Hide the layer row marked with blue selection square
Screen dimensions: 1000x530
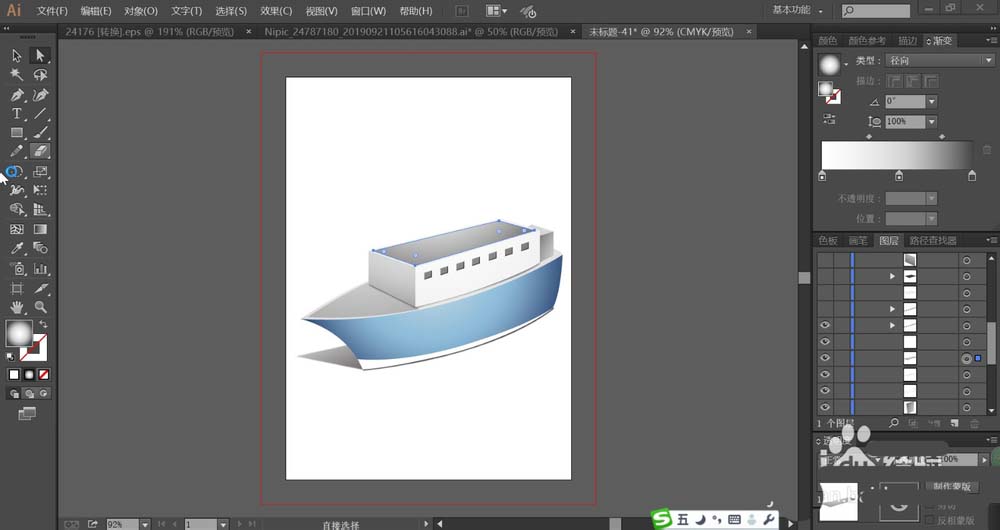(825, 358)
